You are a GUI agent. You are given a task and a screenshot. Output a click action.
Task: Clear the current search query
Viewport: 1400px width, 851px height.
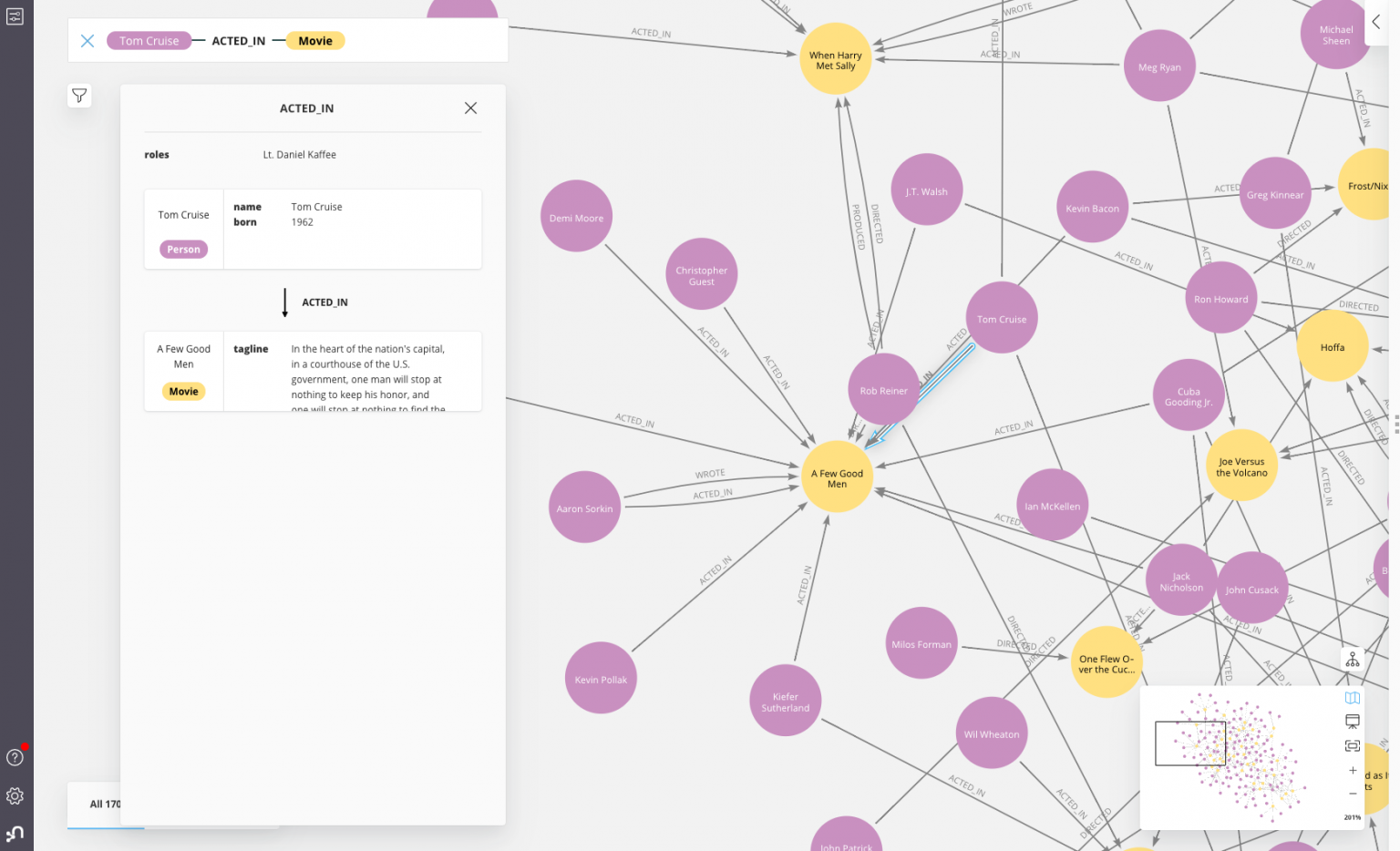click(87, 40)
